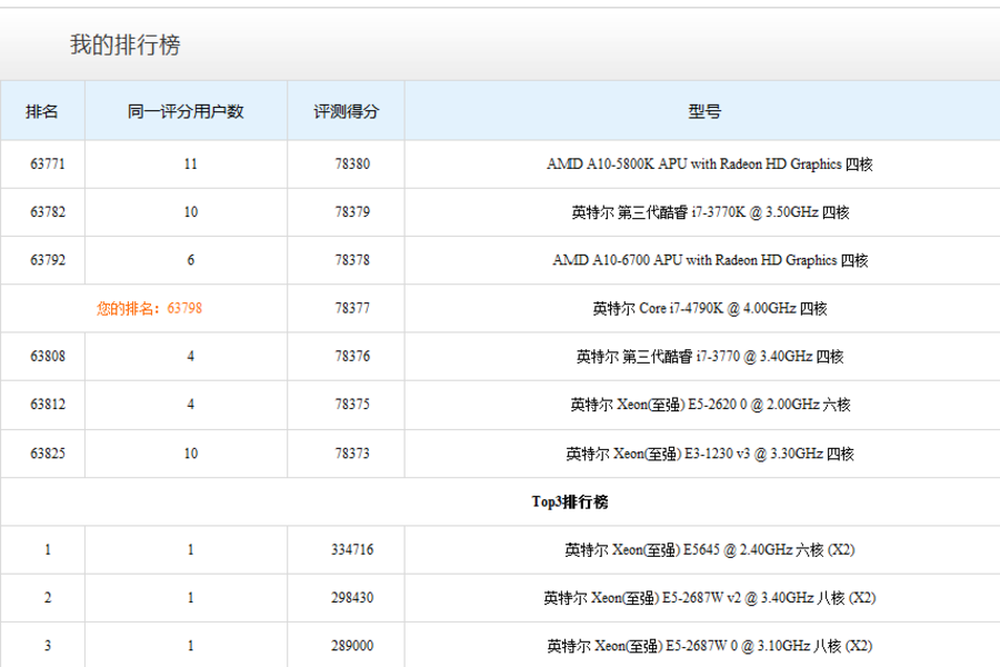Click the 我的排行榜 heading

coord(125,45)
